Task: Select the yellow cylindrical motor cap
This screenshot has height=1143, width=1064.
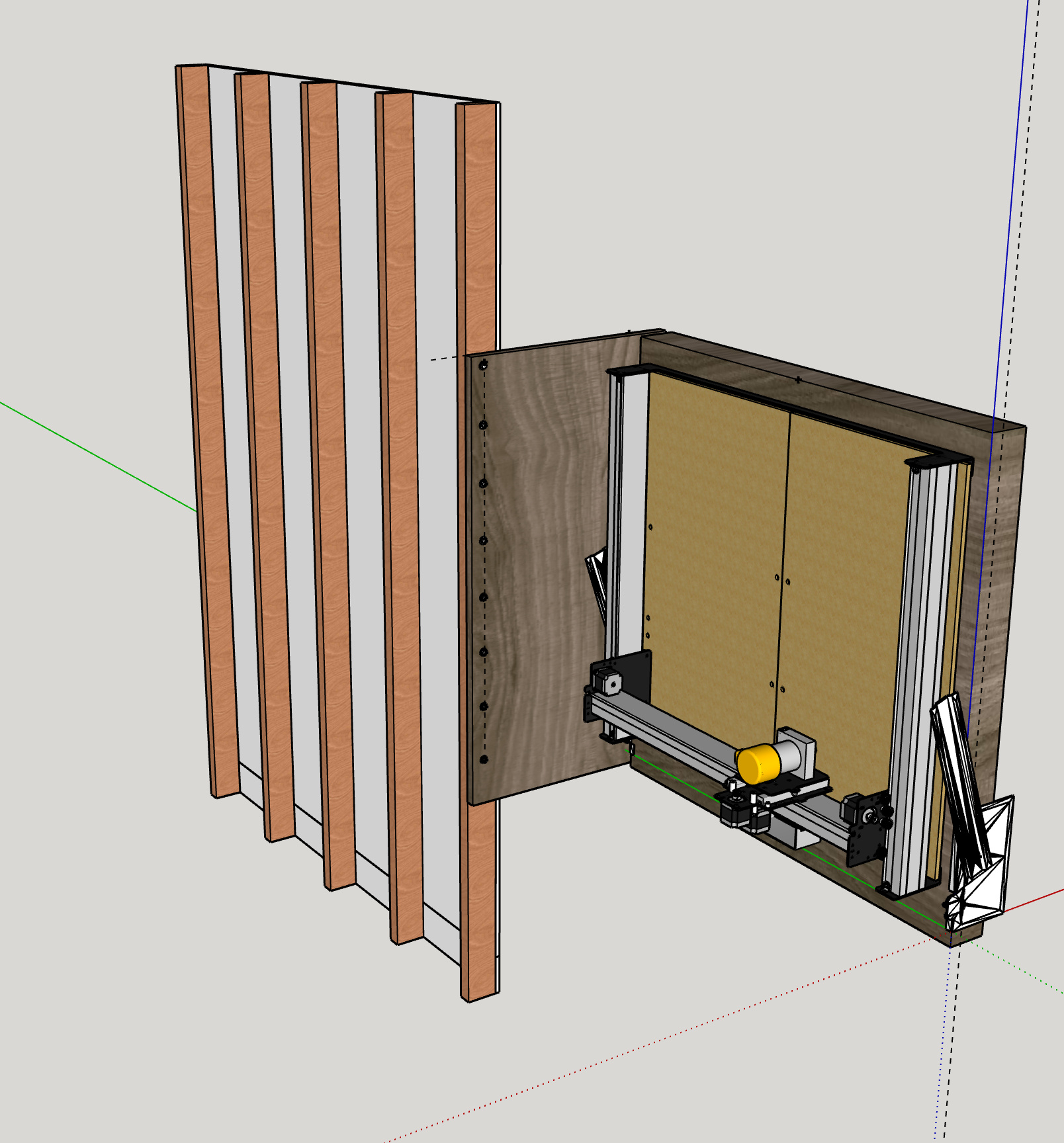Action: click(758, 763)
